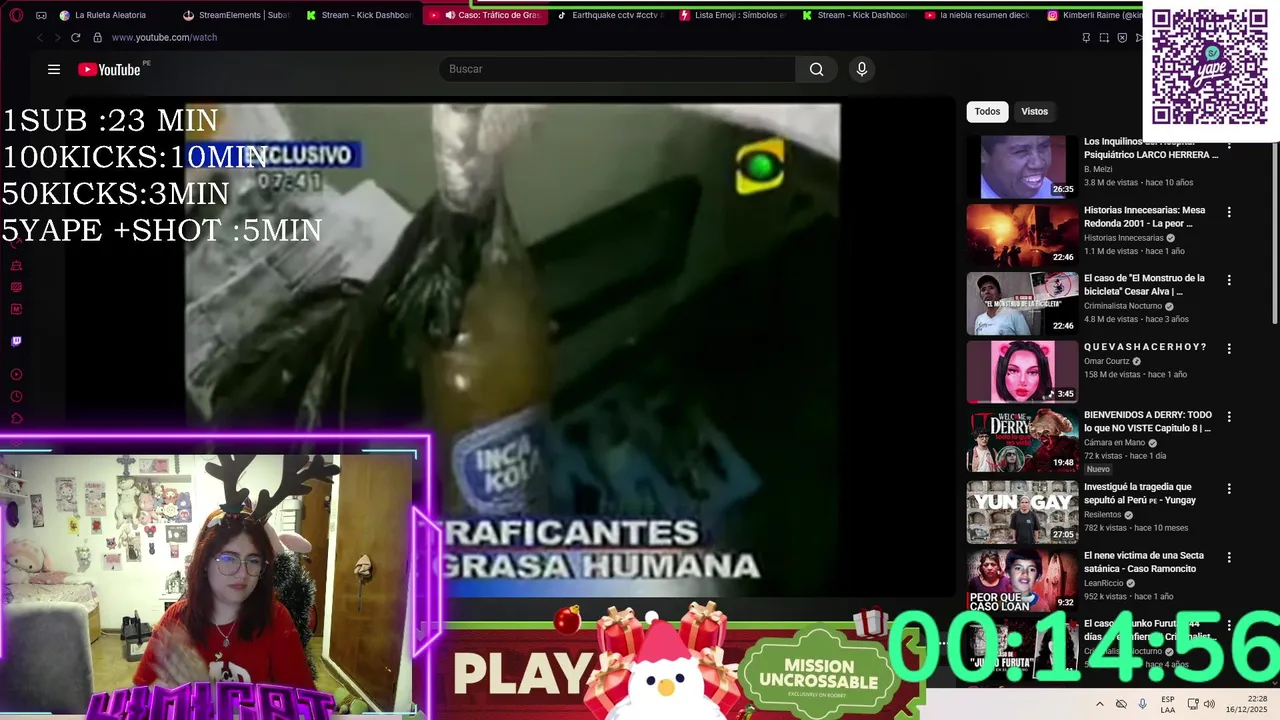The height and width of the screenshot is (720, 1280).
Task: Open the Twitch panel in the sidebar
Action: pos(16,341)
